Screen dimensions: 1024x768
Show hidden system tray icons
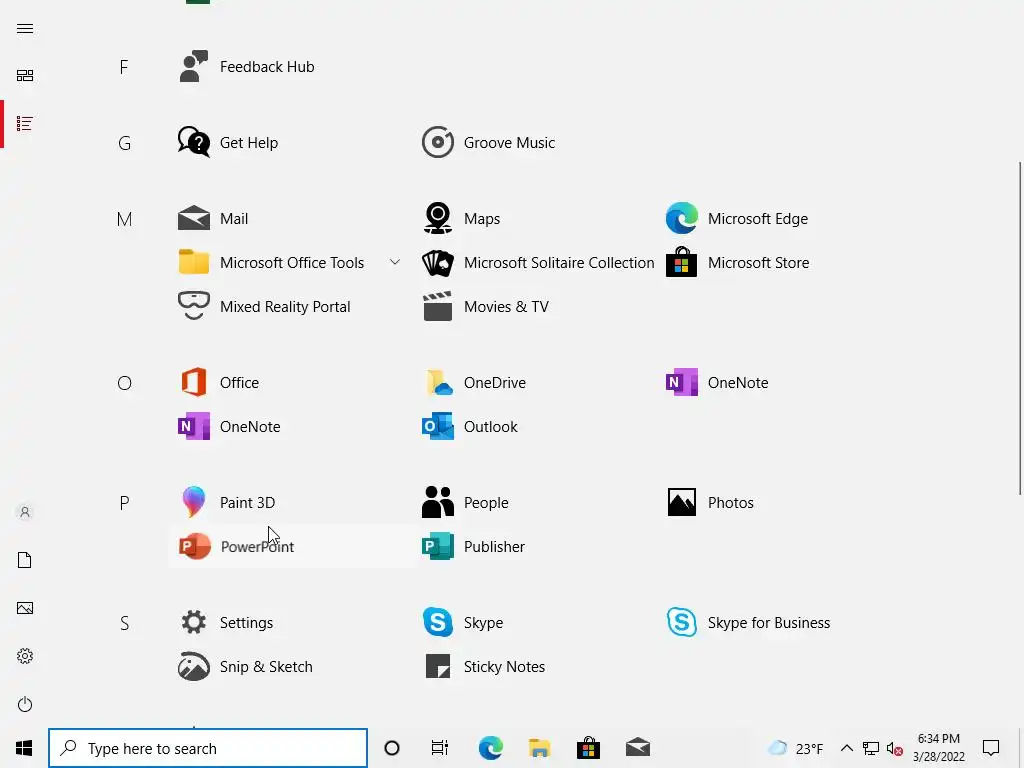[846, 748]
